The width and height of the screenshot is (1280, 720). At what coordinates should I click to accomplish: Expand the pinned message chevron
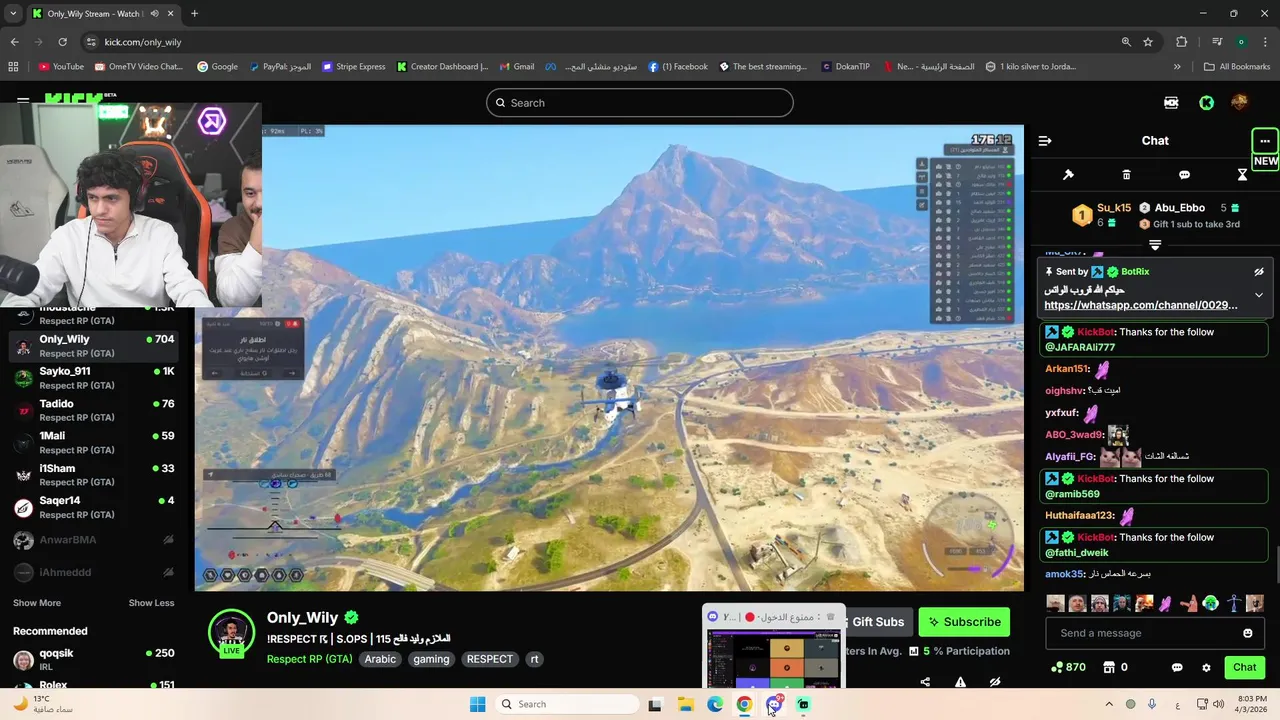point(1259,295)
